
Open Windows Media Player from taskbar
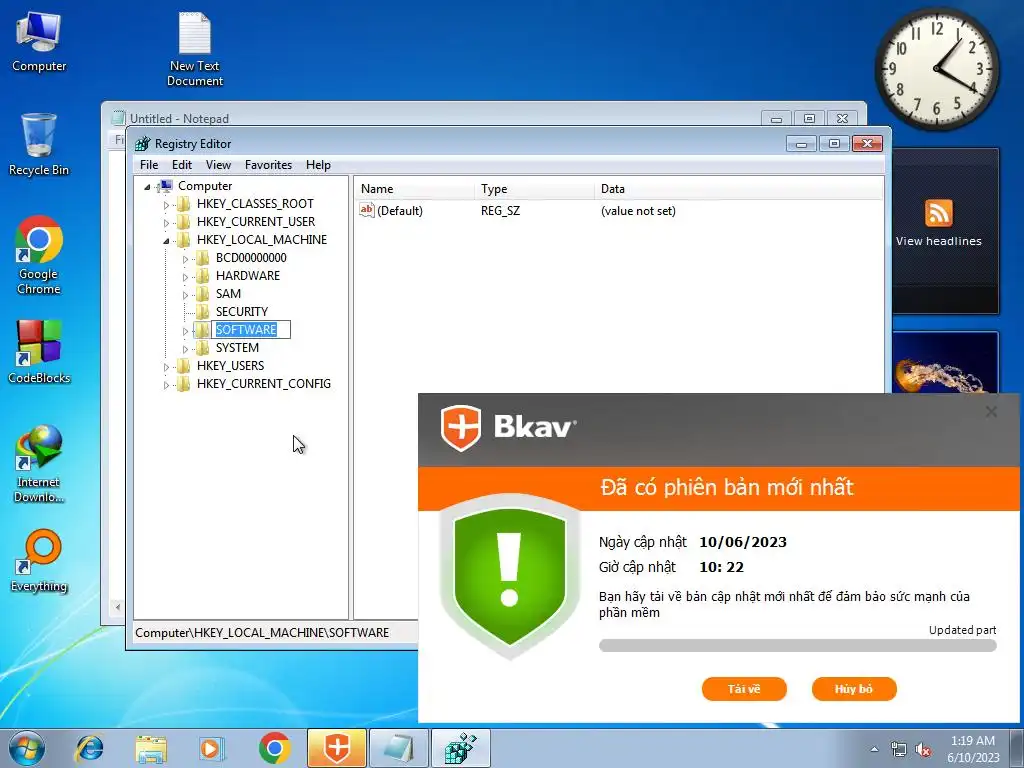[x=212, y=748]
